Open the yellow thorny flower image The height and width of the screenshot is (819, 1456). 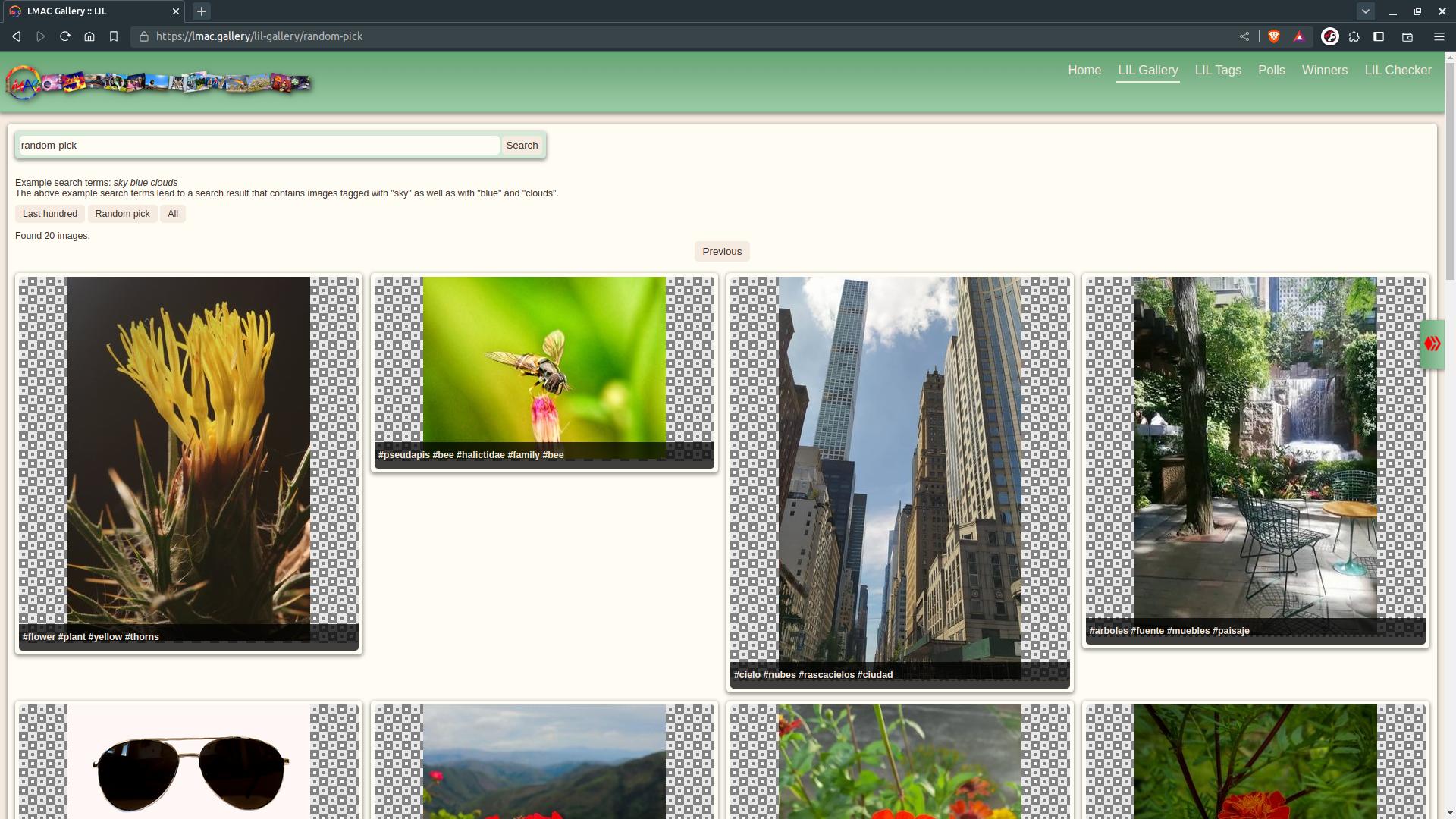click(x=188, y=459)
